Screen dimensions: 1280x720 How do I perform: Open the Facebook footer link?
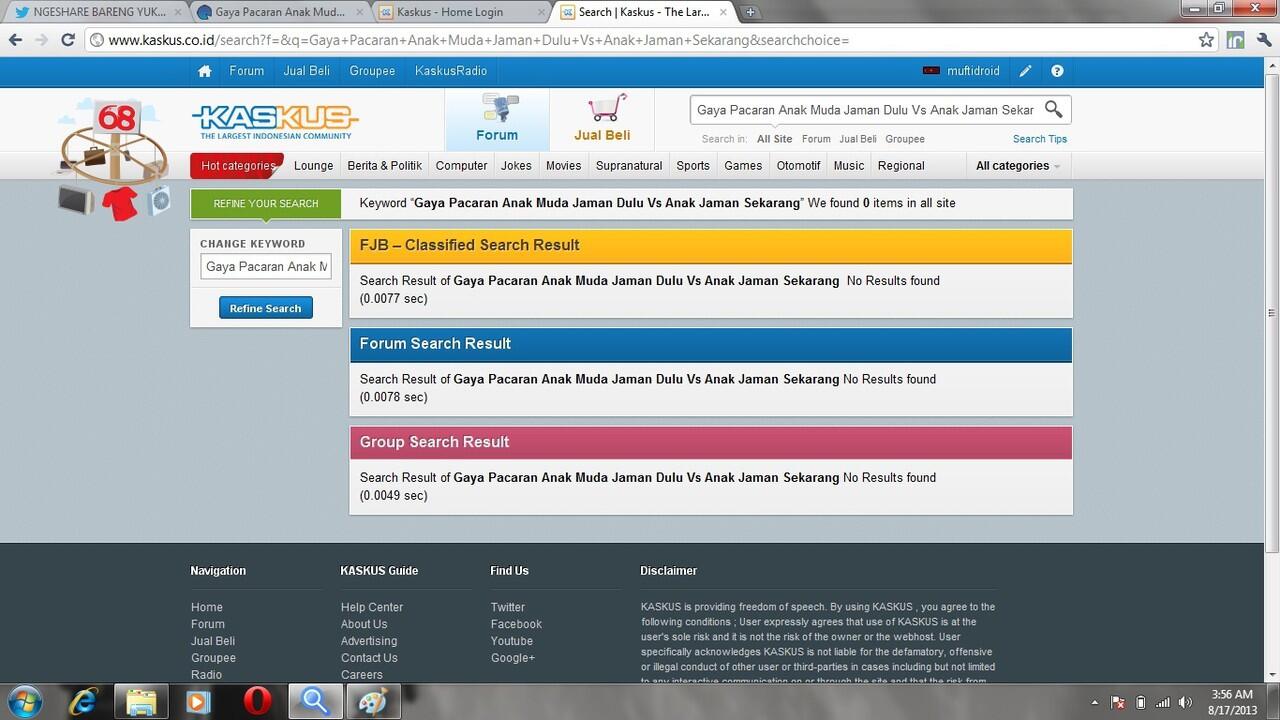coord(516,624)
